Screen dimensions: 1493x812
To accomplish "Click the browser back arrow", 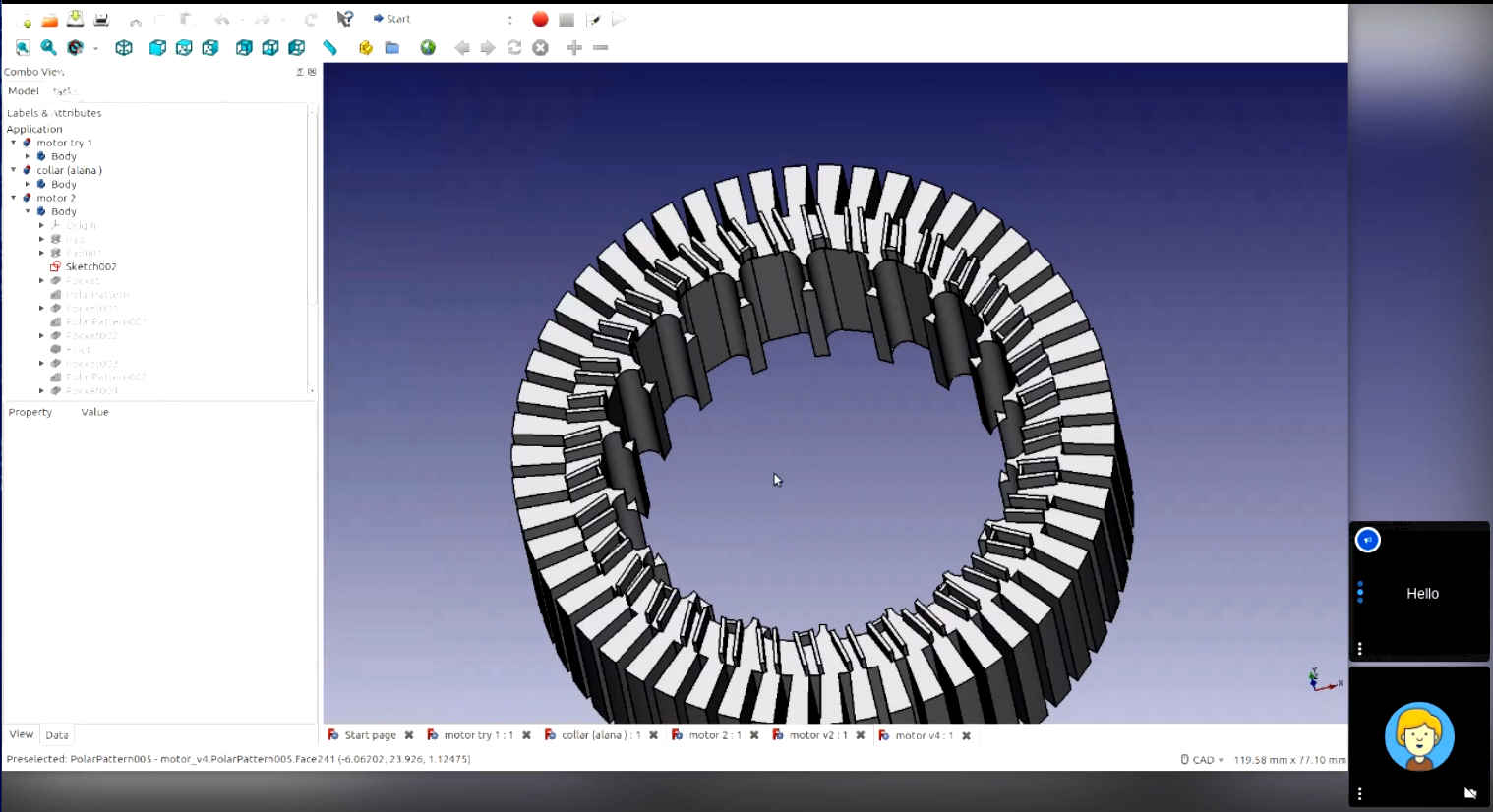I will [x=462, y=47].
